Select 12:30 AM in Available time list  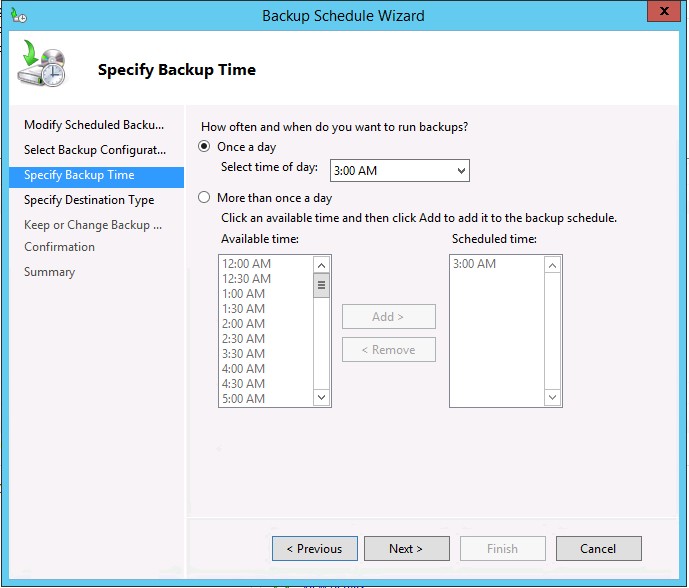(x=246, y=279)
